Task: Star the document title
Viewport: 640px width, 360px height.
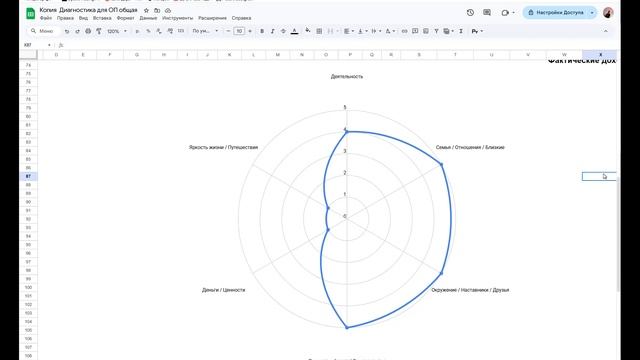Action: click(146, 10)
